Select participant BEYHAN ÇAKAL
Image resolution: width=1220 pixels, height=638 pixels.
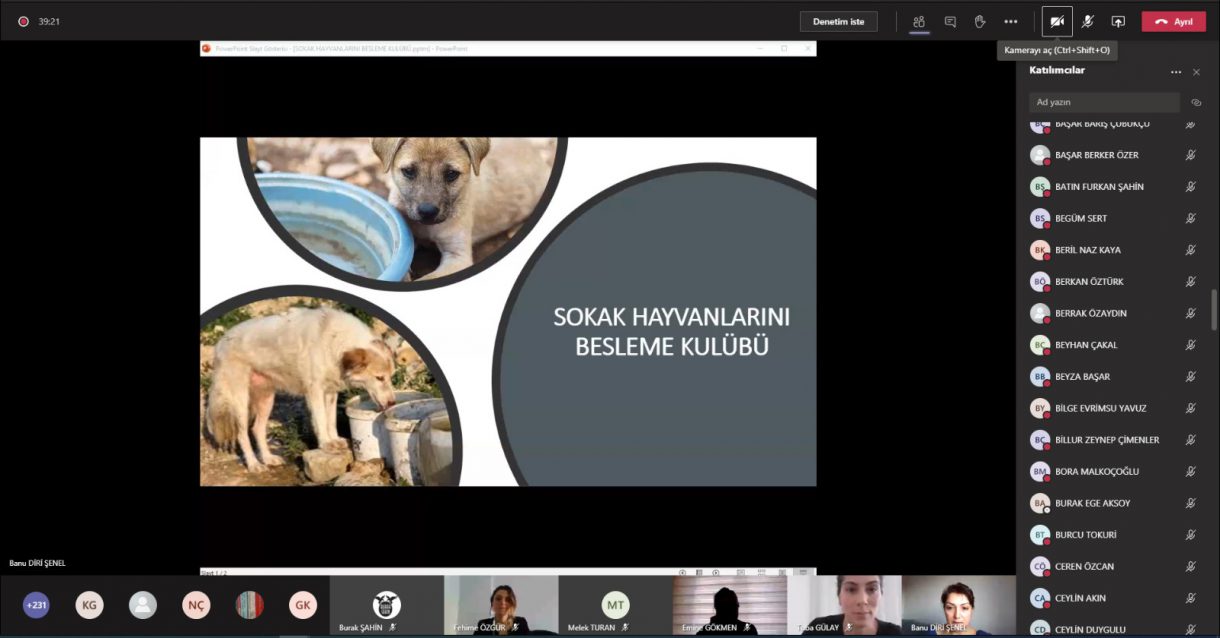[x=1114, y=345]
